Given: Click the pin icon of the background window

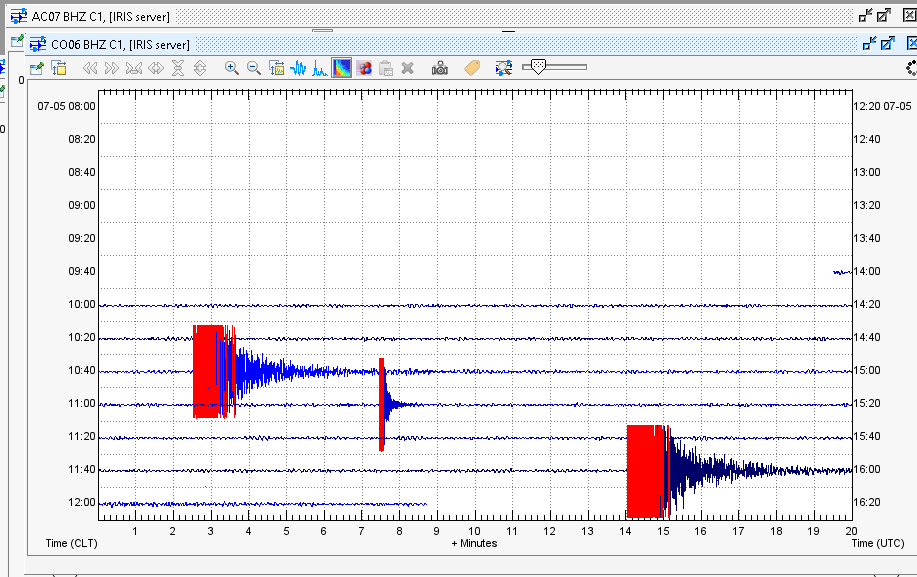Looking at the screenshot, I should click(x=18, y=40).
